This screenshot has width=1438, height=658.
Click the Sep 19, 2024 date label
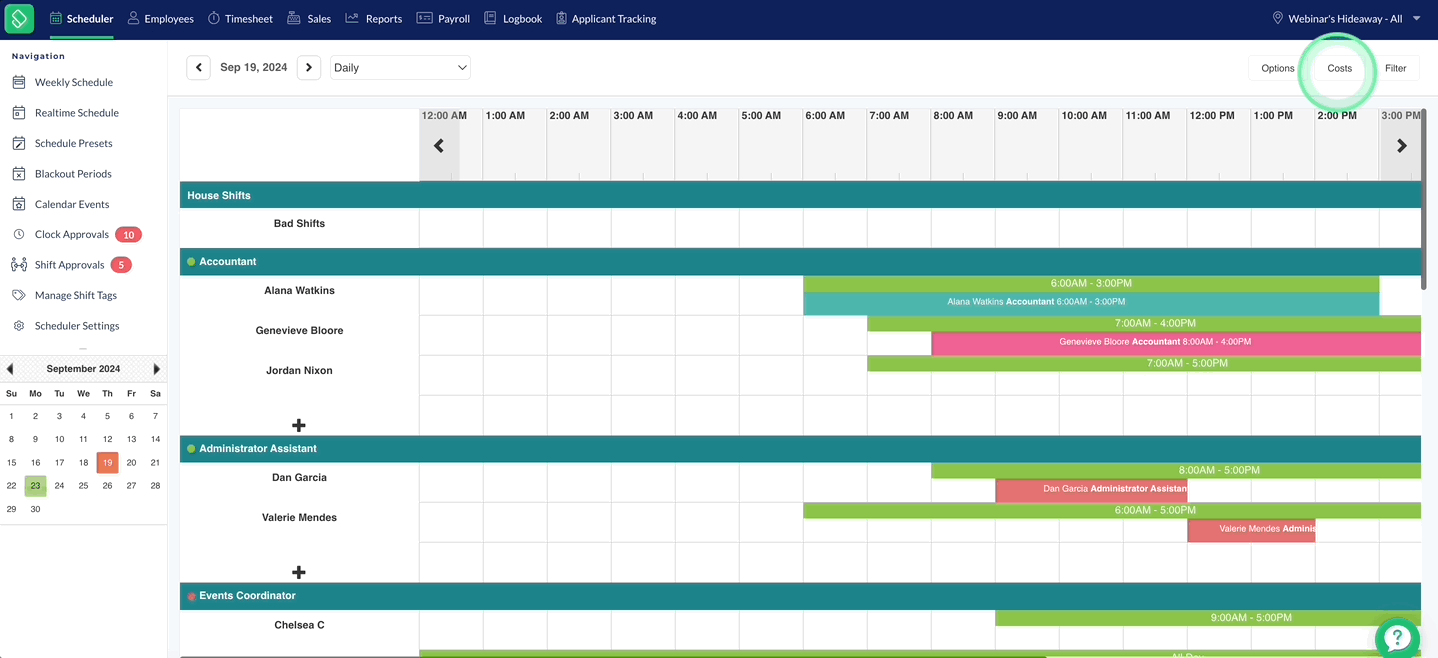point(254,68)
